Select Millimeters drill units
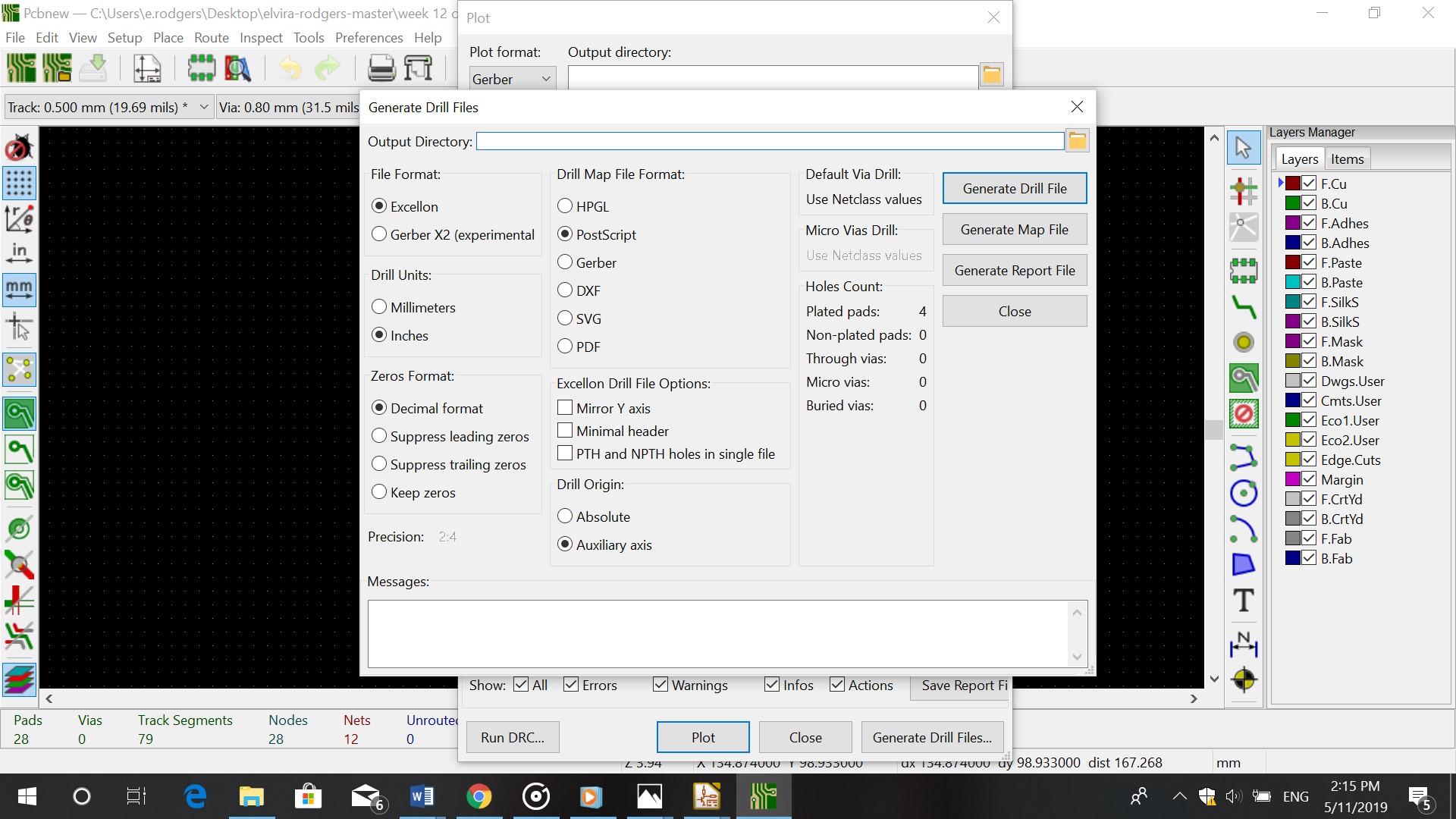The width and height of the screenshot is (1456, 819). click(x=380, y=307)
